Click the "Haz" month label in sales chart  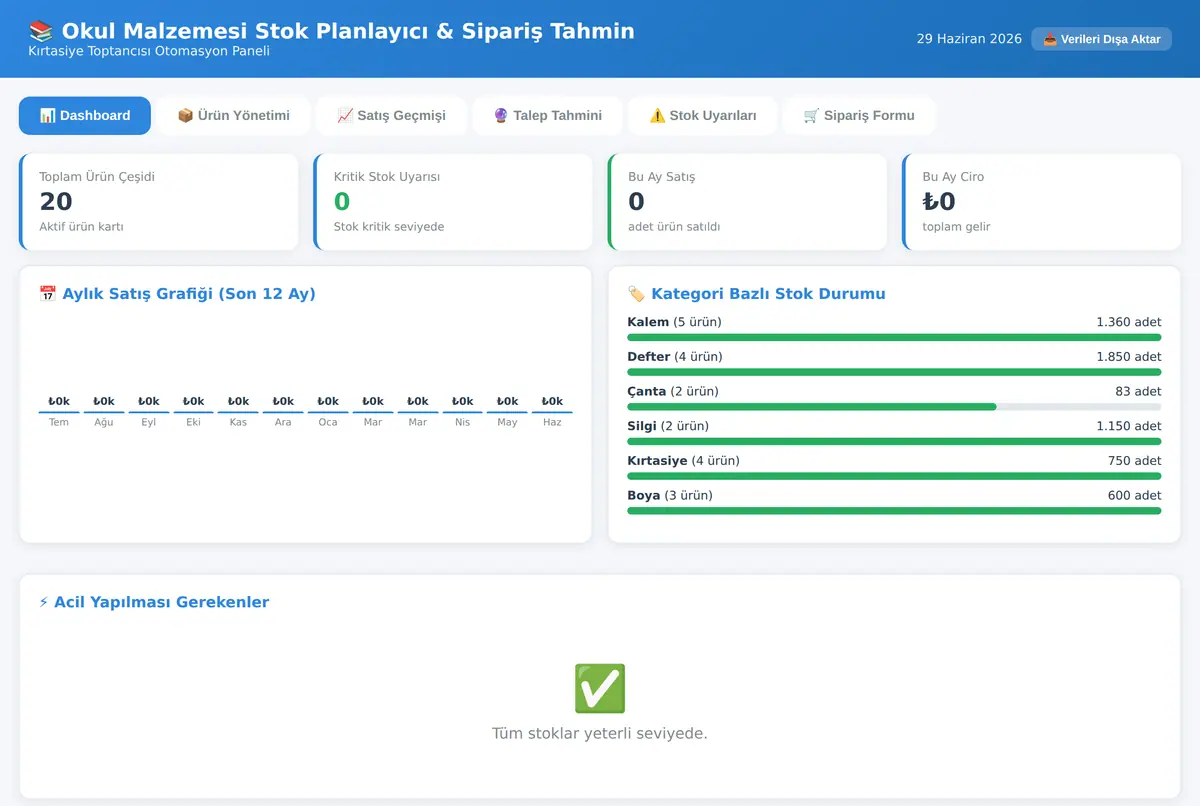[552, 422]
